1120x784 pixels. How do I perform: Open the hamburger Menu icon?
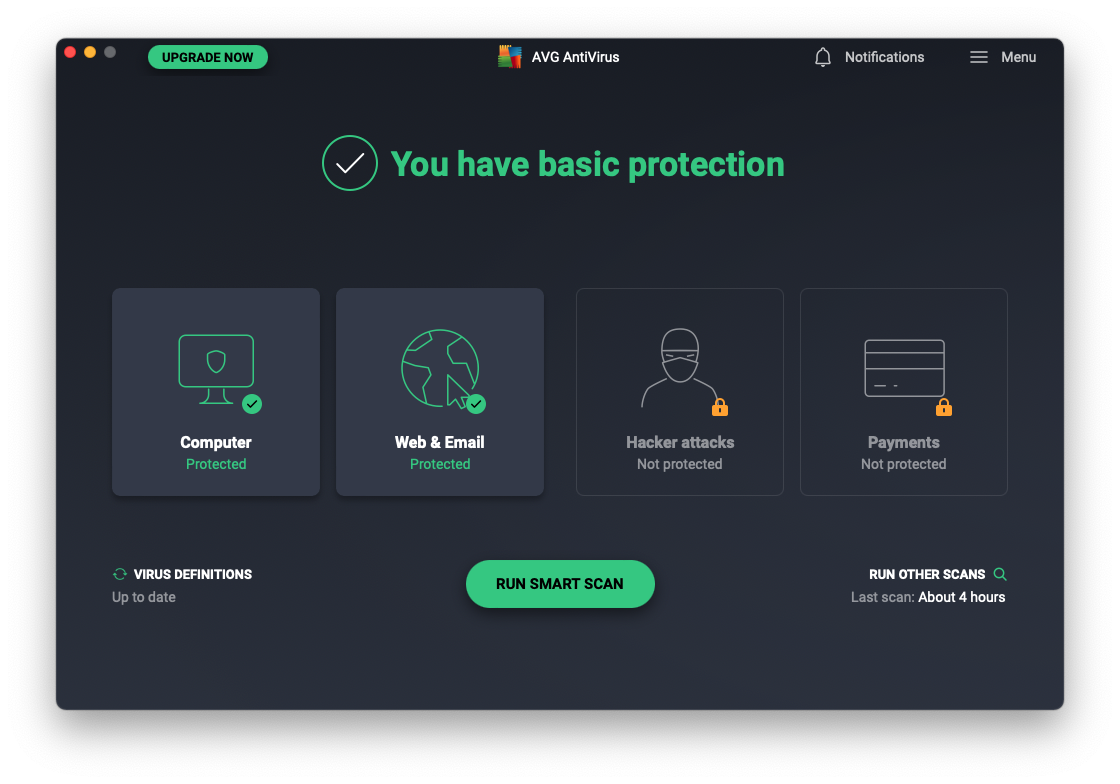click(x=979, y=57)
